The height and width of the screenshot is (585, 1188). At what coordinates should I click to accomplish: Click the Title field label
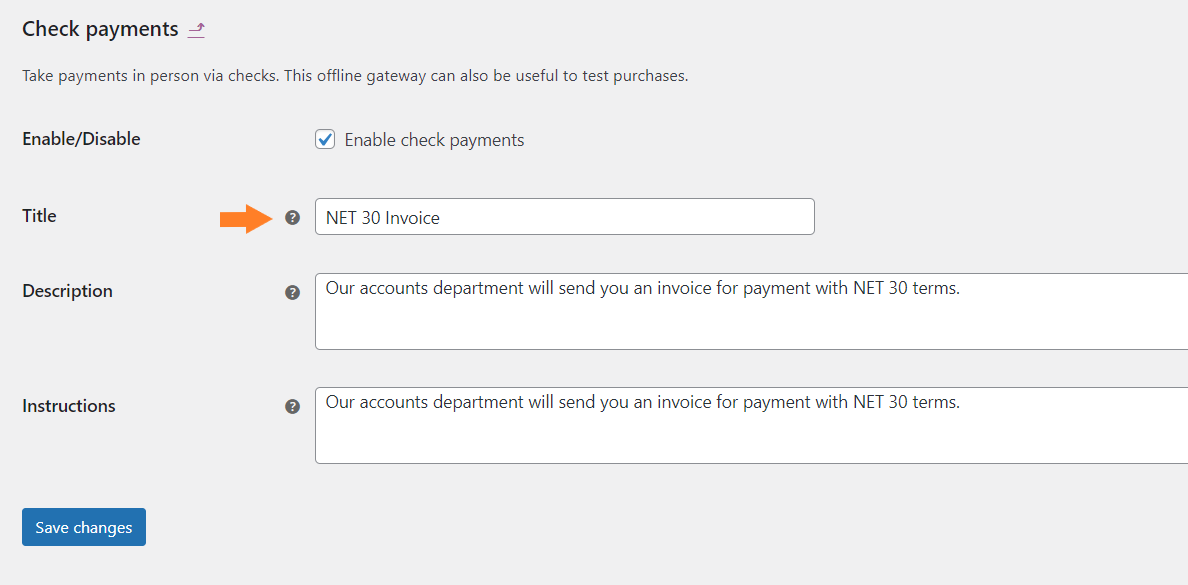[39, 216]
